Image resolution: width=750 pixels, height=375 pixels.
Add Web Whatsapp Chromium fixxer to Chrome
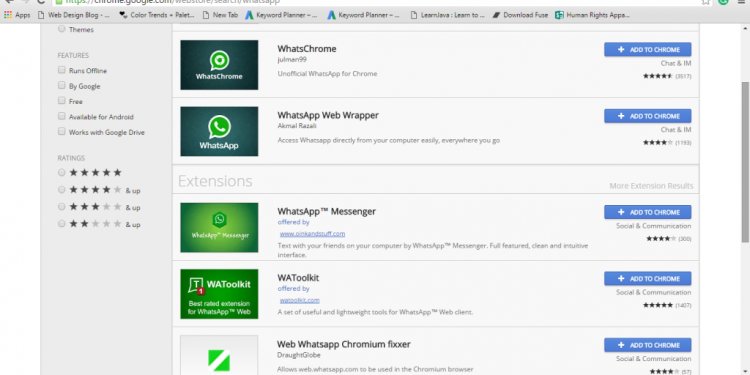point(648,345)
